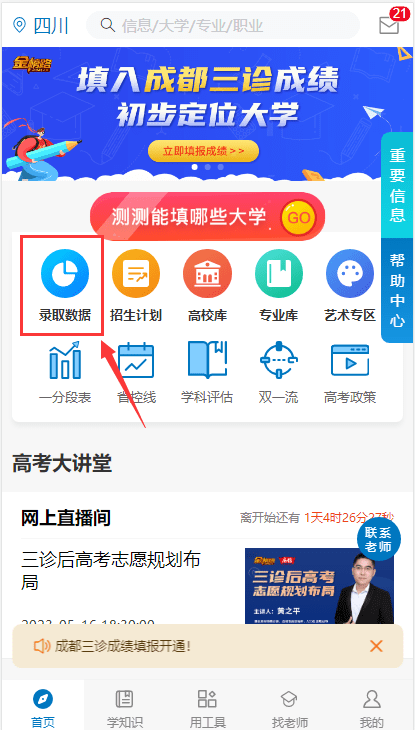
Task: Open the mail inbox with 21 badge
Action: coord(389,25)
